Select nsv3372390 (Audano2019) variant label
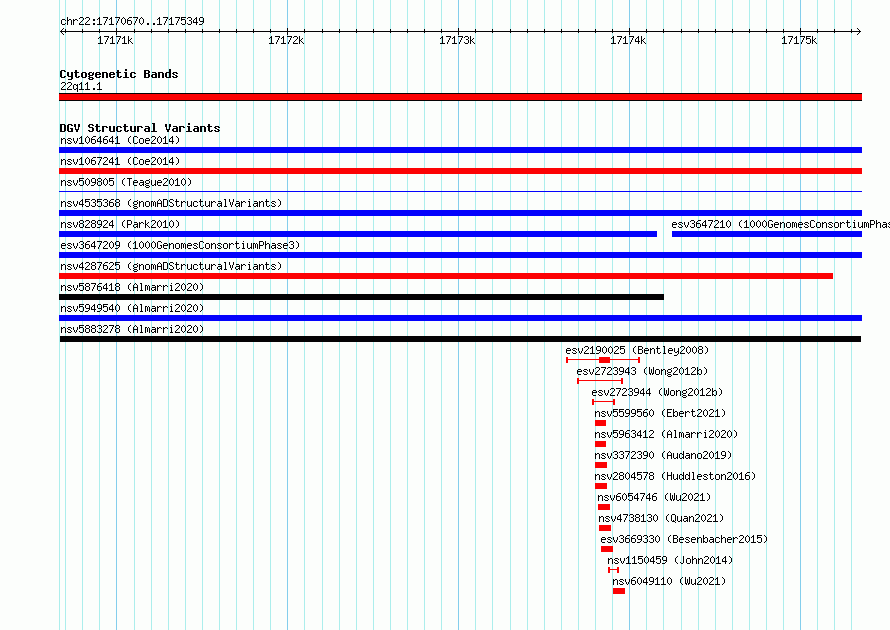 (x=663, y=455)
